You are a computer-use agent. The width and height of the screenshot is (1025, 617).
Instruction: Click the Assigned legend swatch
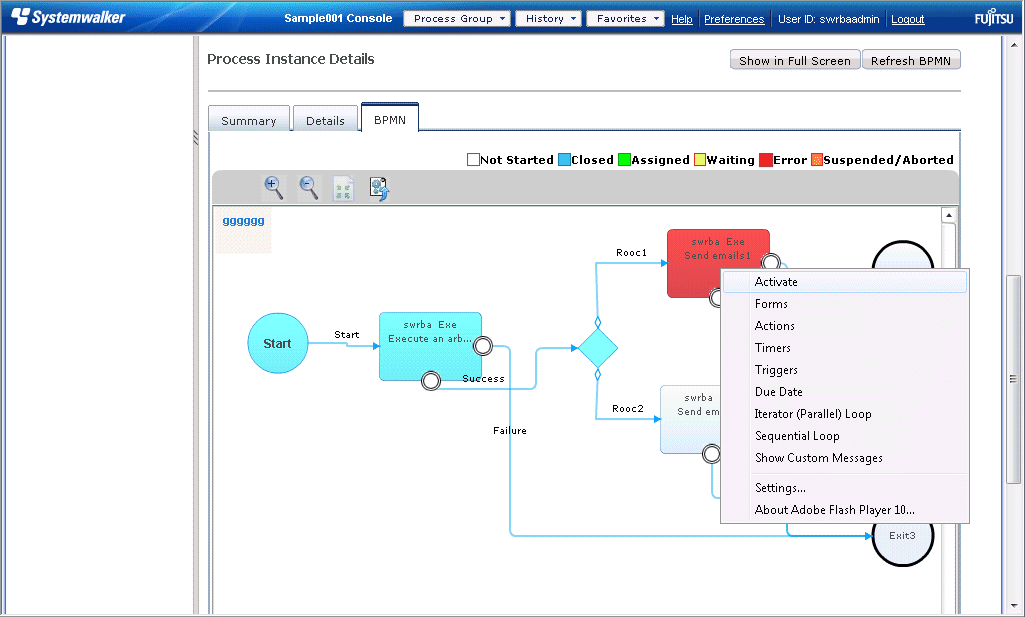click(x=624, y=159)
